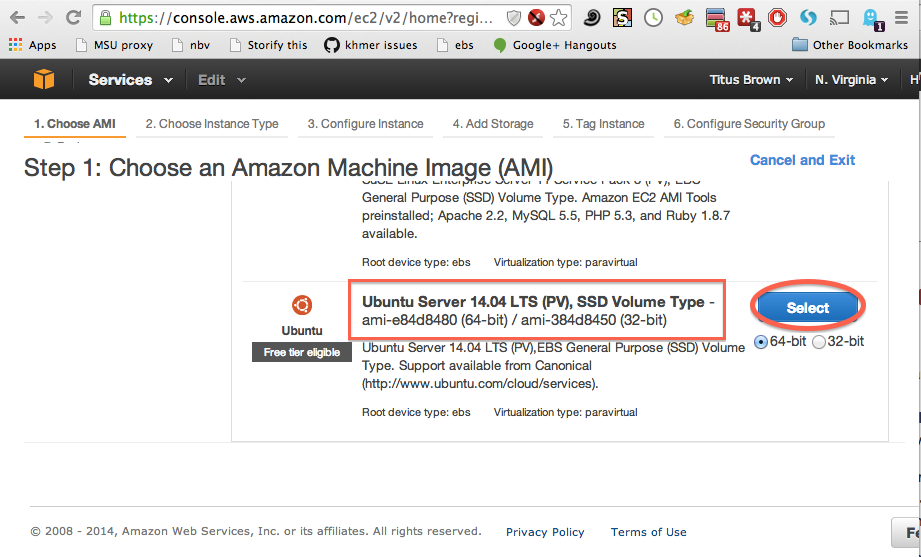Screen dimensions: 921x557
Task: Go back with the browser back arrow
Action: pyautogui.click(x=18, y=18)
